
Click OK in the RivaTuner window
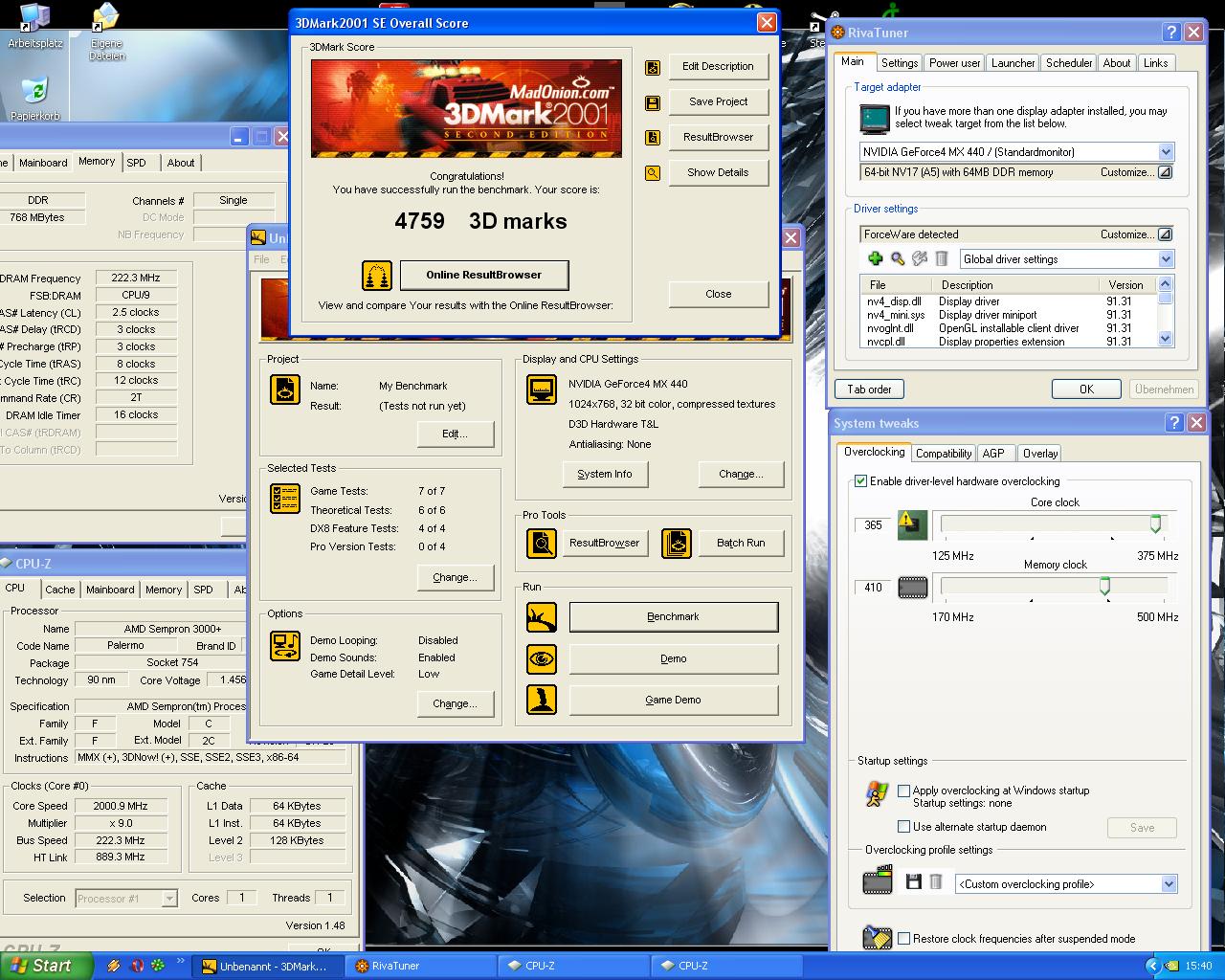coord(1086,390)
